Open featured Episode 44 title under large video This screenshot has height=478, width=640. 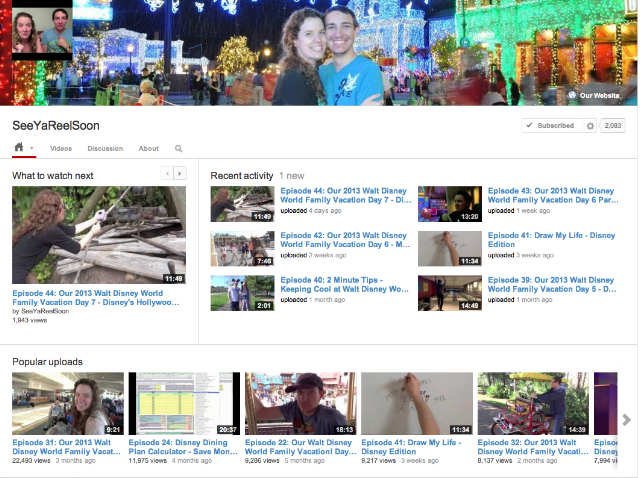pyautogui.click(x=96, y=298)
